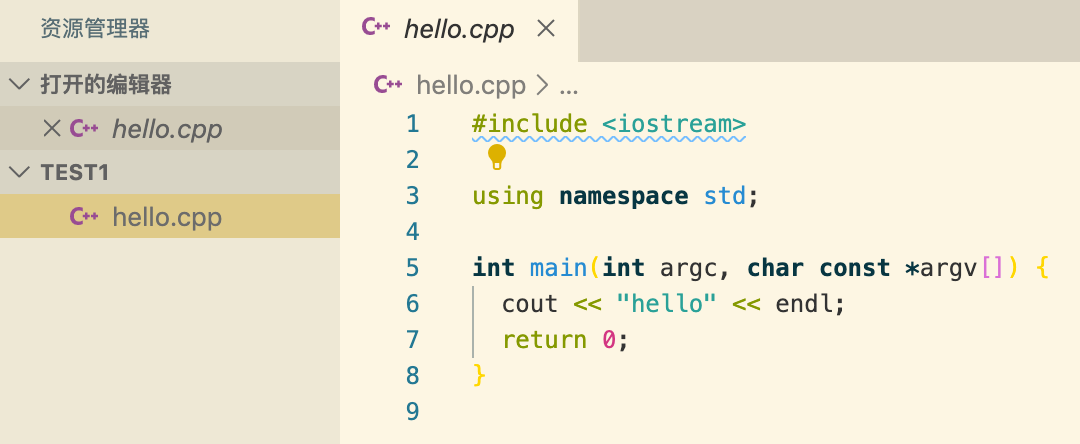Open the breadcrumb ellipsis symbol menu
Image resolution: width=1080 pixels, height=444 pixels.
point(569,87)
